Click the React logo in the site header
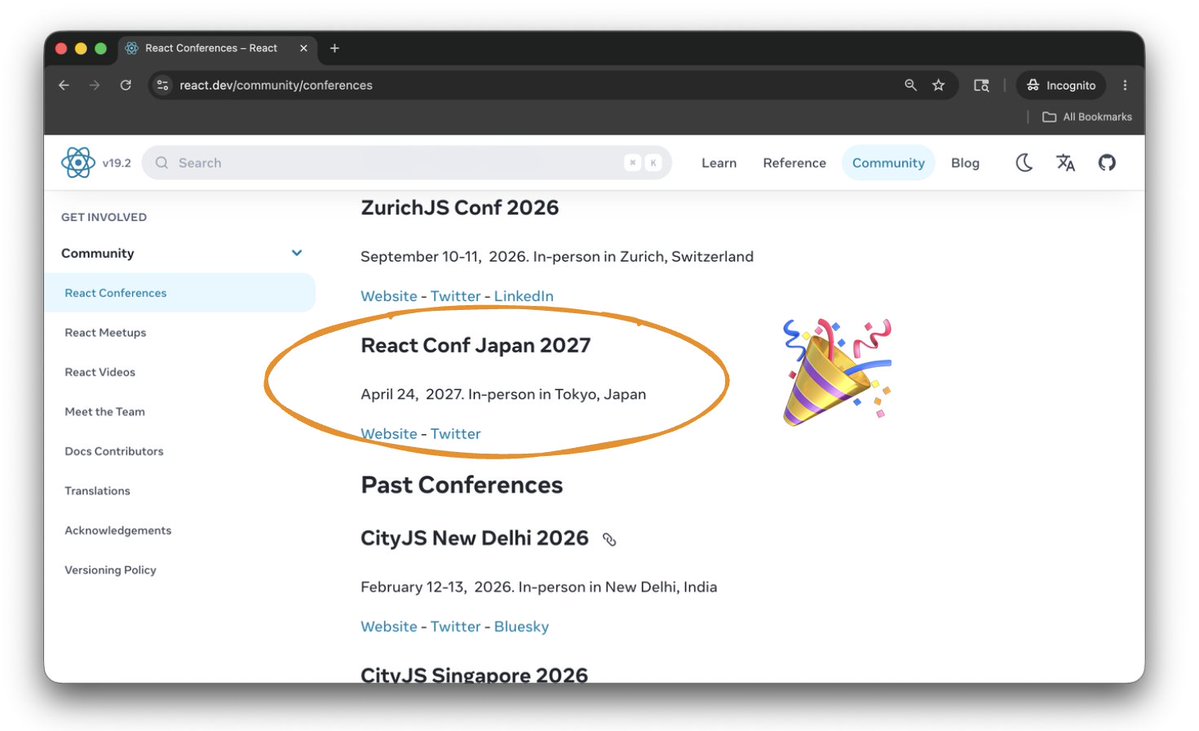 click(78, 162)
